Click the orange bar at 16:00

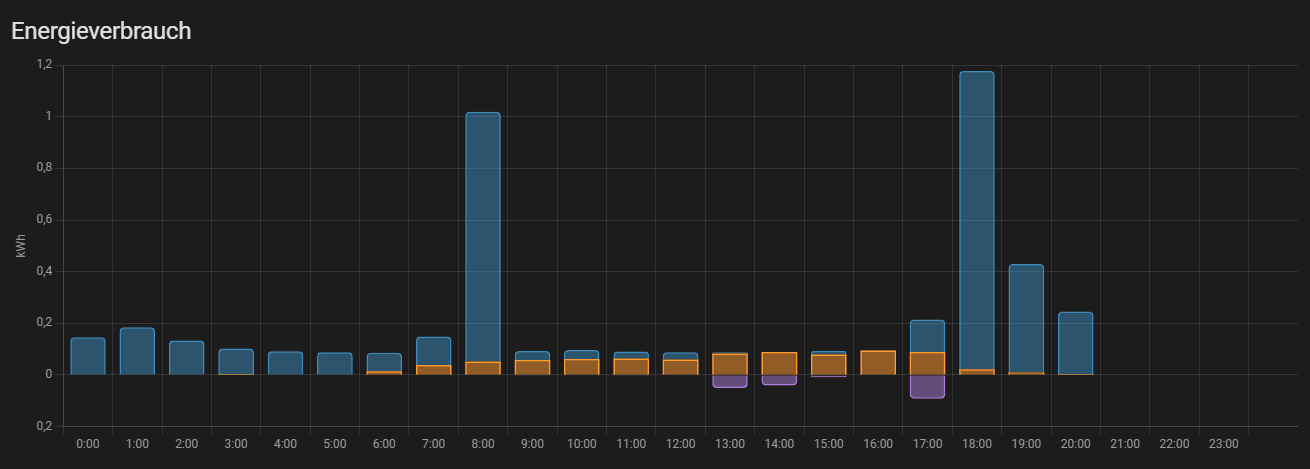pyautogui.click(x=878, y=363)
